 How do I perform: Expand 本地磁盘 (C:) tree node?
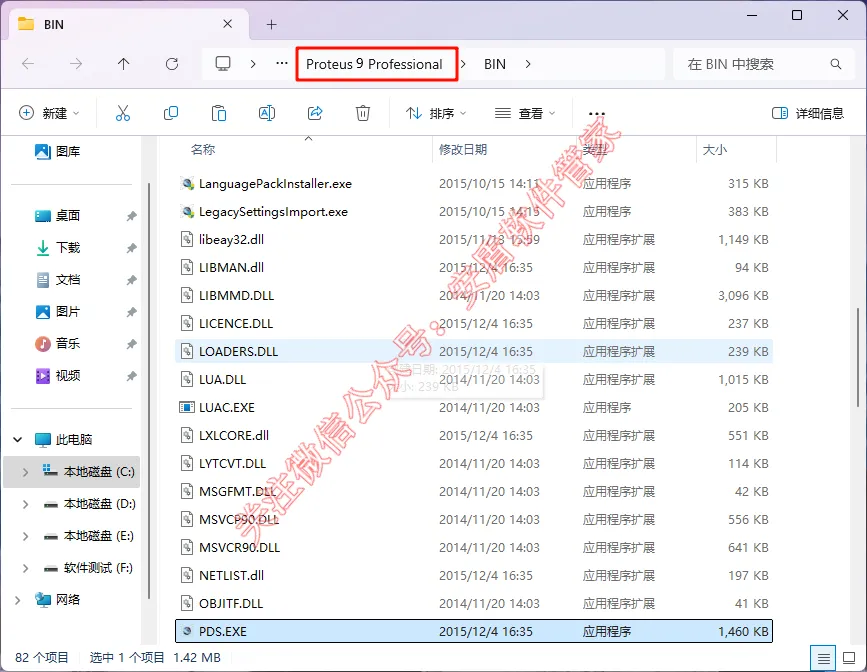pyautogui.click(x=25, y=472)
